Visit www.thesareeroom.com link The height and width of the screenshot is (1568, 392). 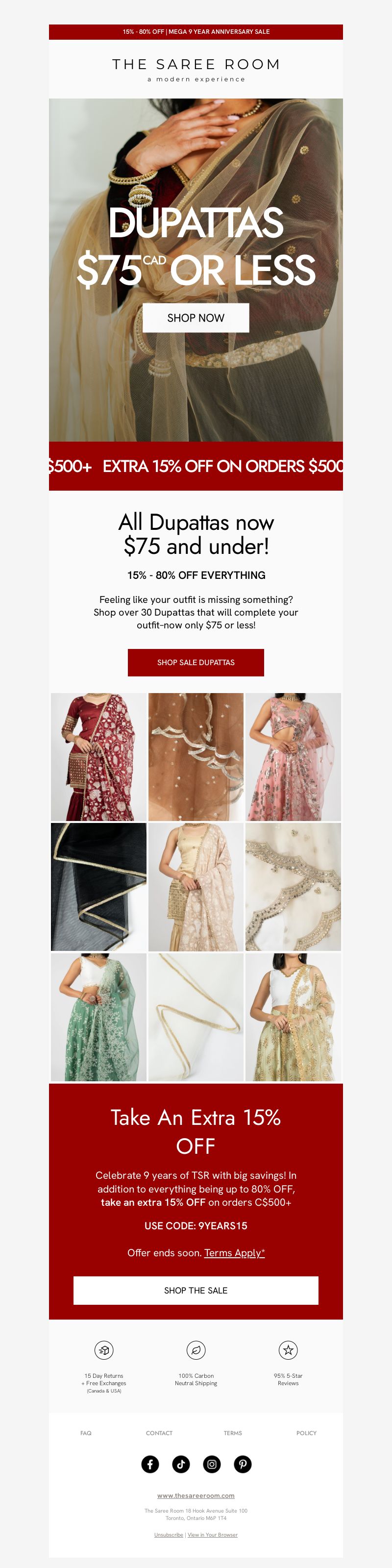pyautogui.click(x=196, y=1495)
